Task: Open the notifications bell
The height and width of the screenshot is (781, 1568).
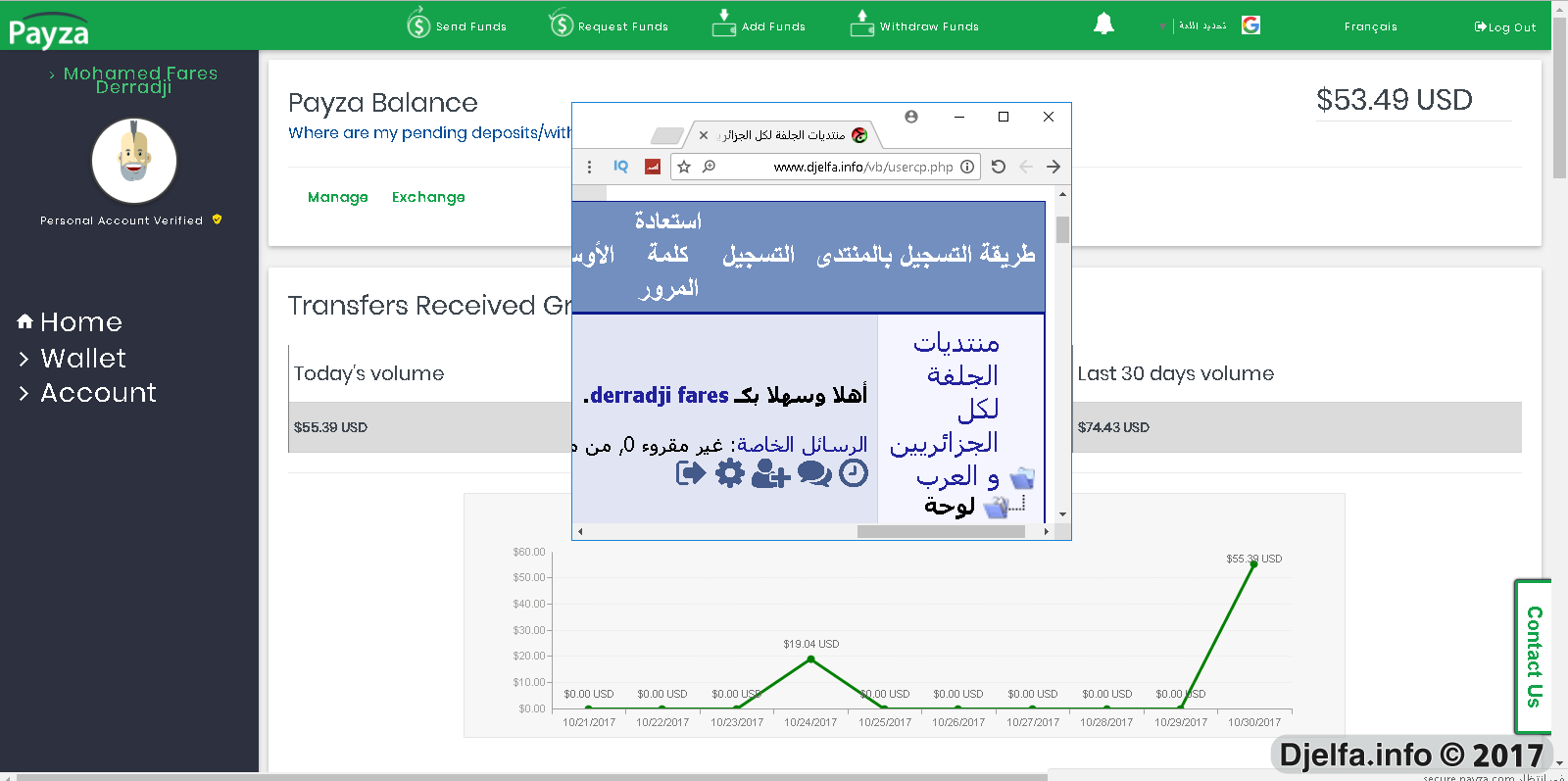Action: pos(1103,24)
